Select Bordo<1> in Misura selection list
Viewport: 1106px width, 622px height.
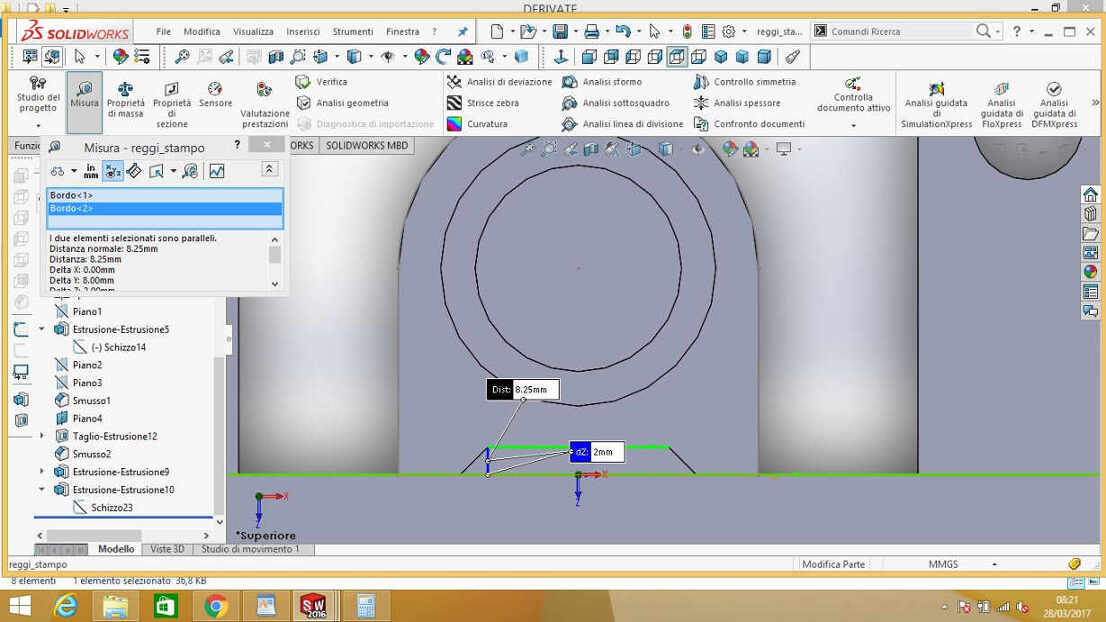tap(165, 195)
